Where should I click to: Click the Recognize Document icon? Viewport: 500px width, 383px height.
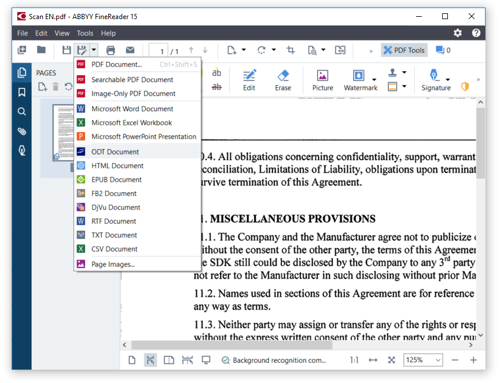click(x=312, y=50)
